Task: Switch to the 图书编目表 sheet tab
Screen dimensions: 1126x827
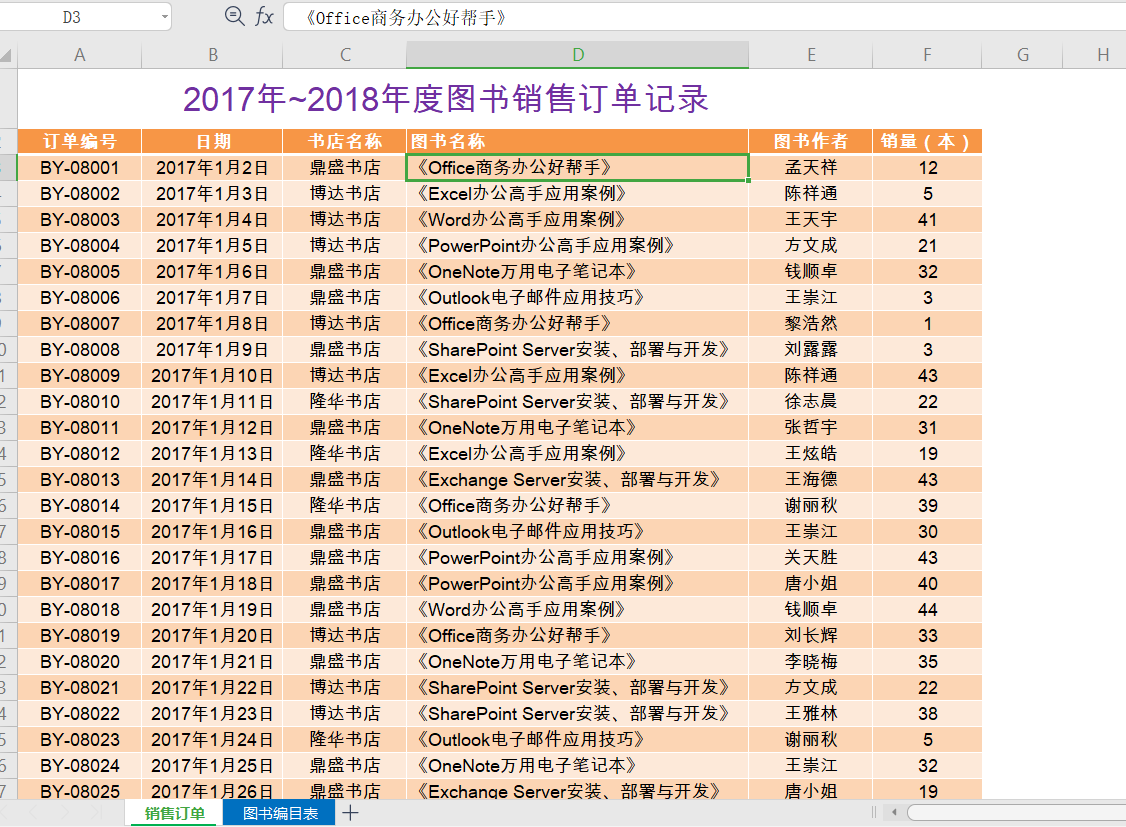Action: coord(279,813)
